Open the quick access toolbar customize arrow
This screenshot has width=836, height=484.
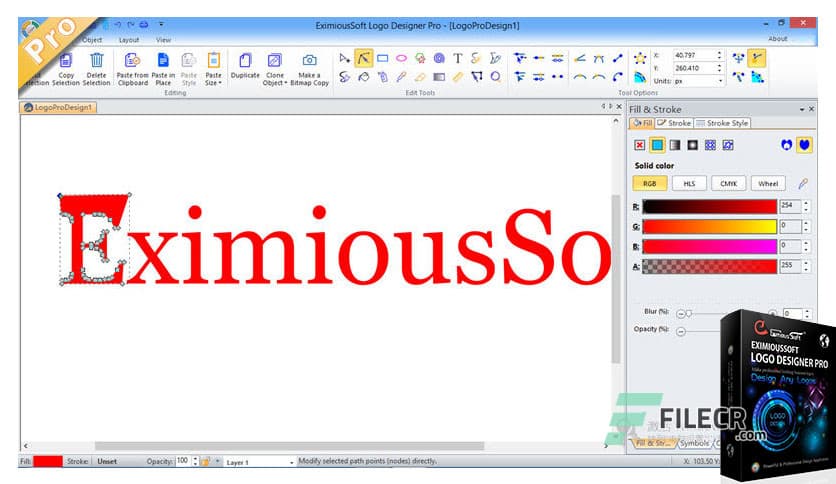(161, 25)
